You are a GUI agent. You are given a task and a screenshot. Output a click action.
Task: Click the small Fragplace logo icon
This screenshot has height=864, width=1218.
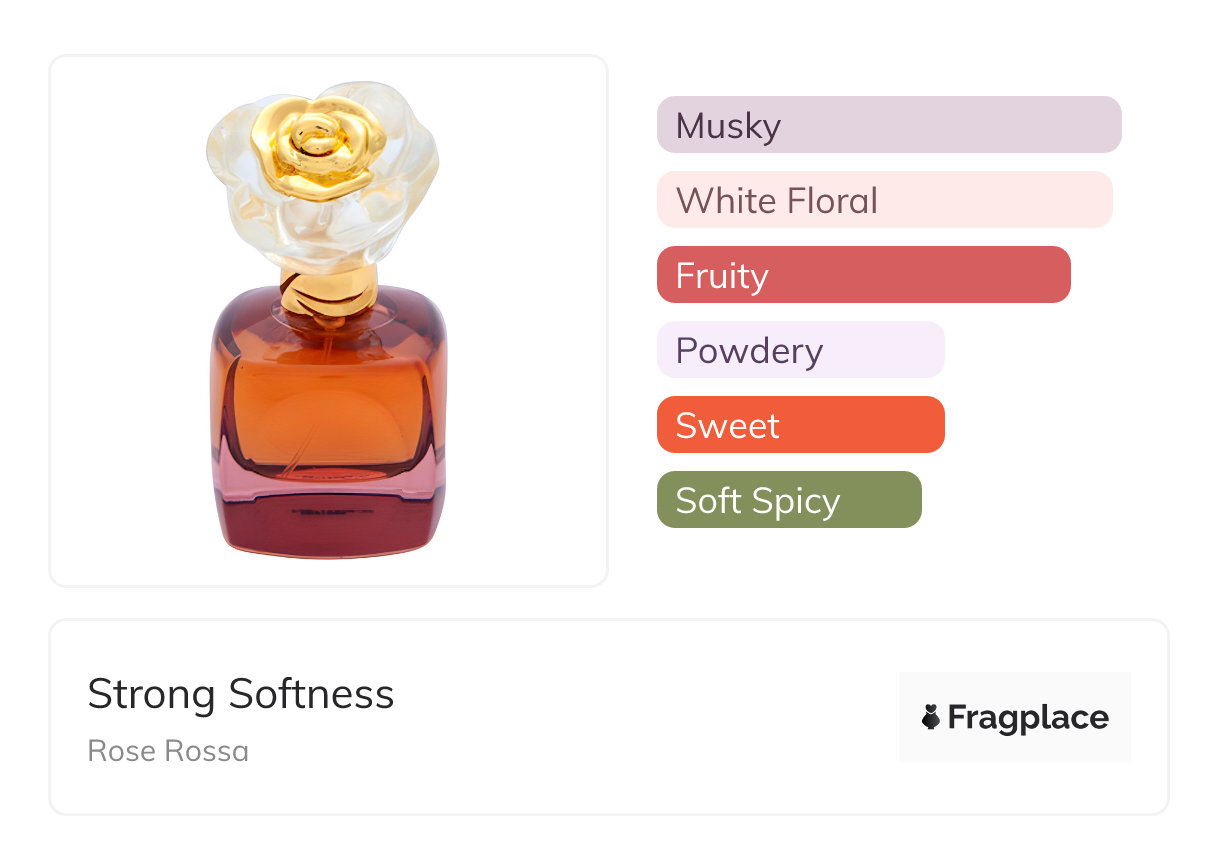pyautogui.click(x=931, y=717)
